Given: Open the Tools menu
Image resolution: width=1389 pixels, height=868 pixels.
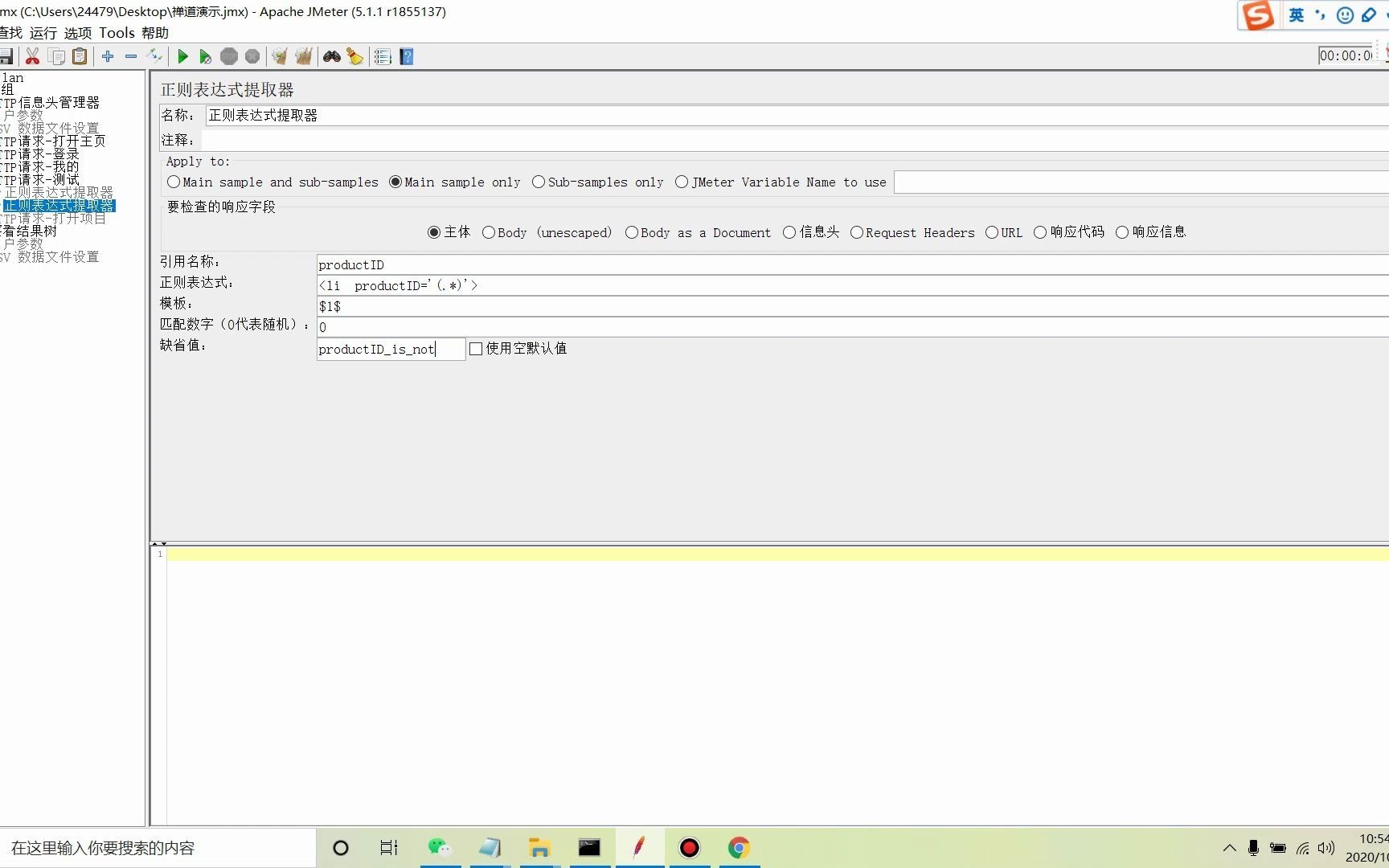Looking at the screenshot, I should tap(117, 33).
